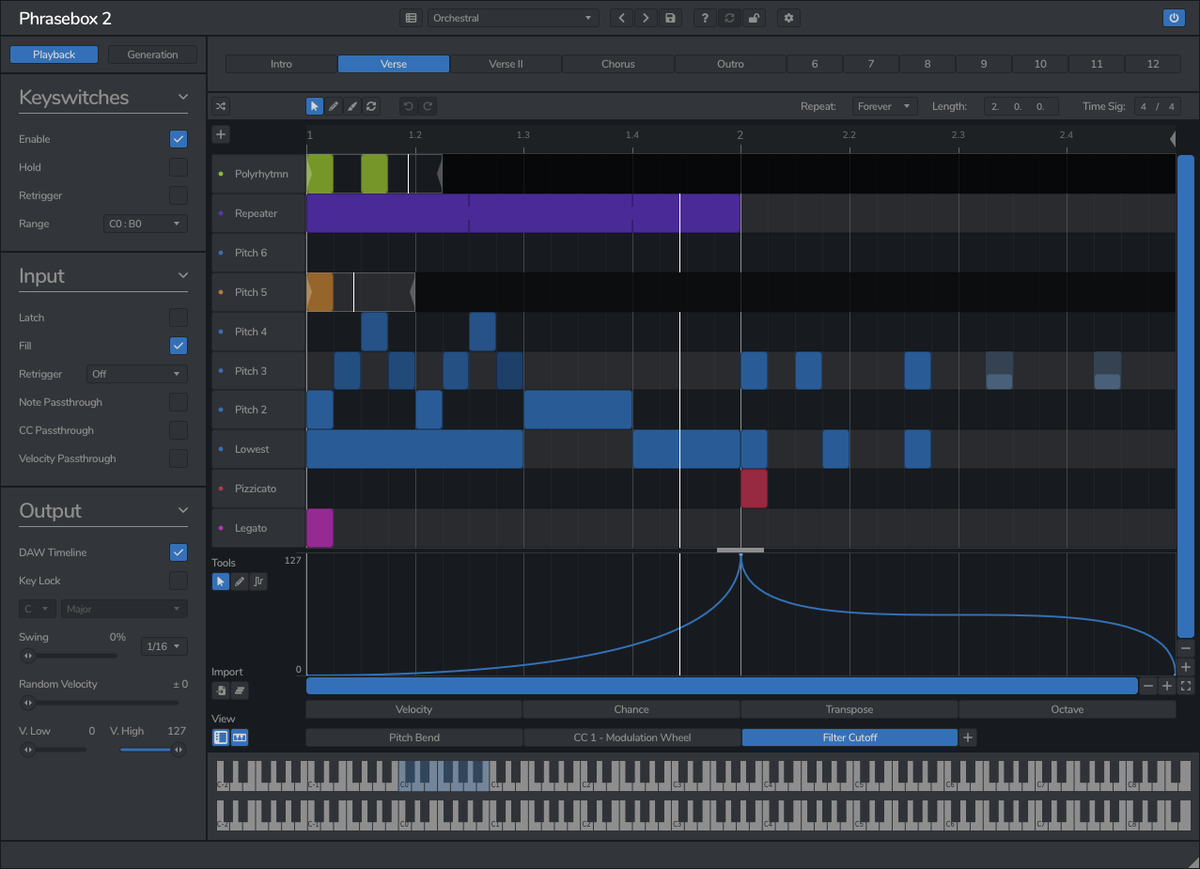Open Input Retrigger Off dropdown
This screenshot has height=869, width=1200.
(137, 374)
